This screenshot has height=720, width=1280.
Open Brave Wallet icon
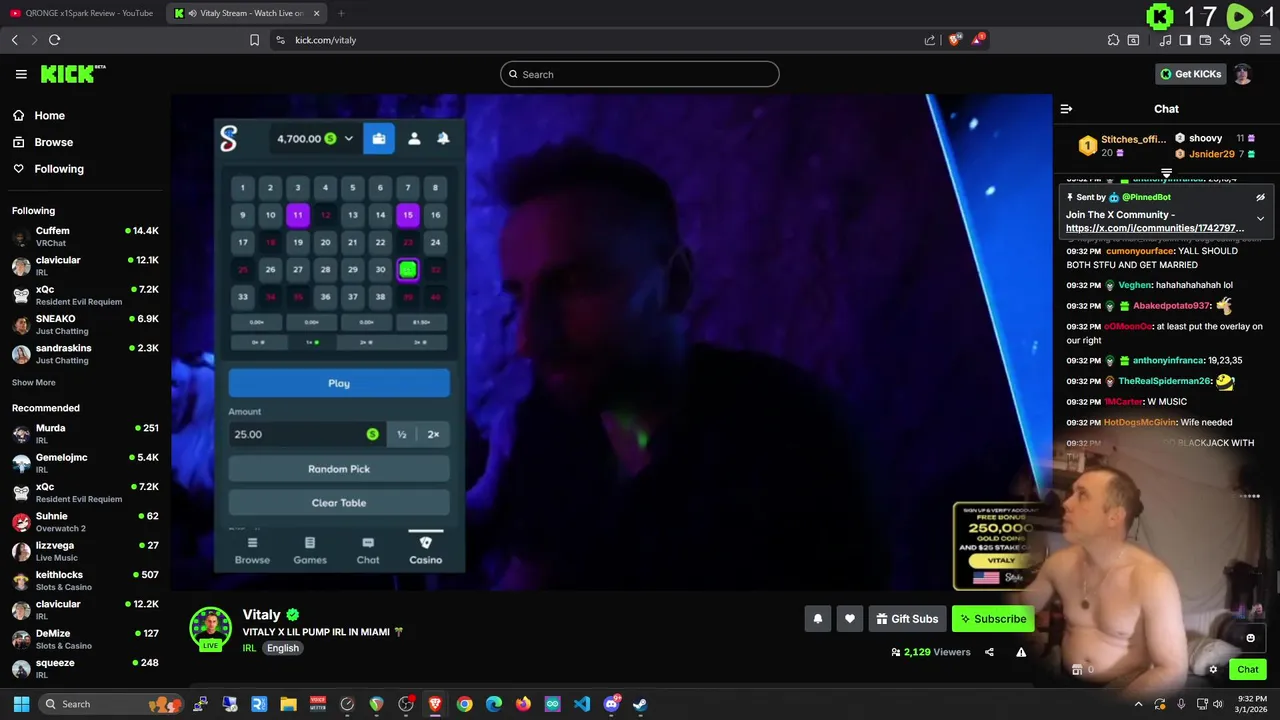(1205, 40)
